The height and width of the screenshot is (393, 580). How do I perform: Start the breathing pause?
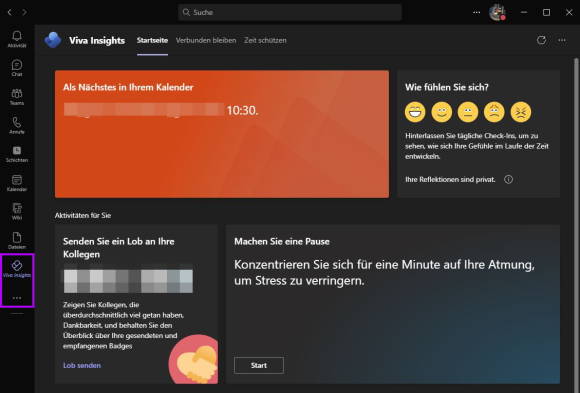coord(259,365)
